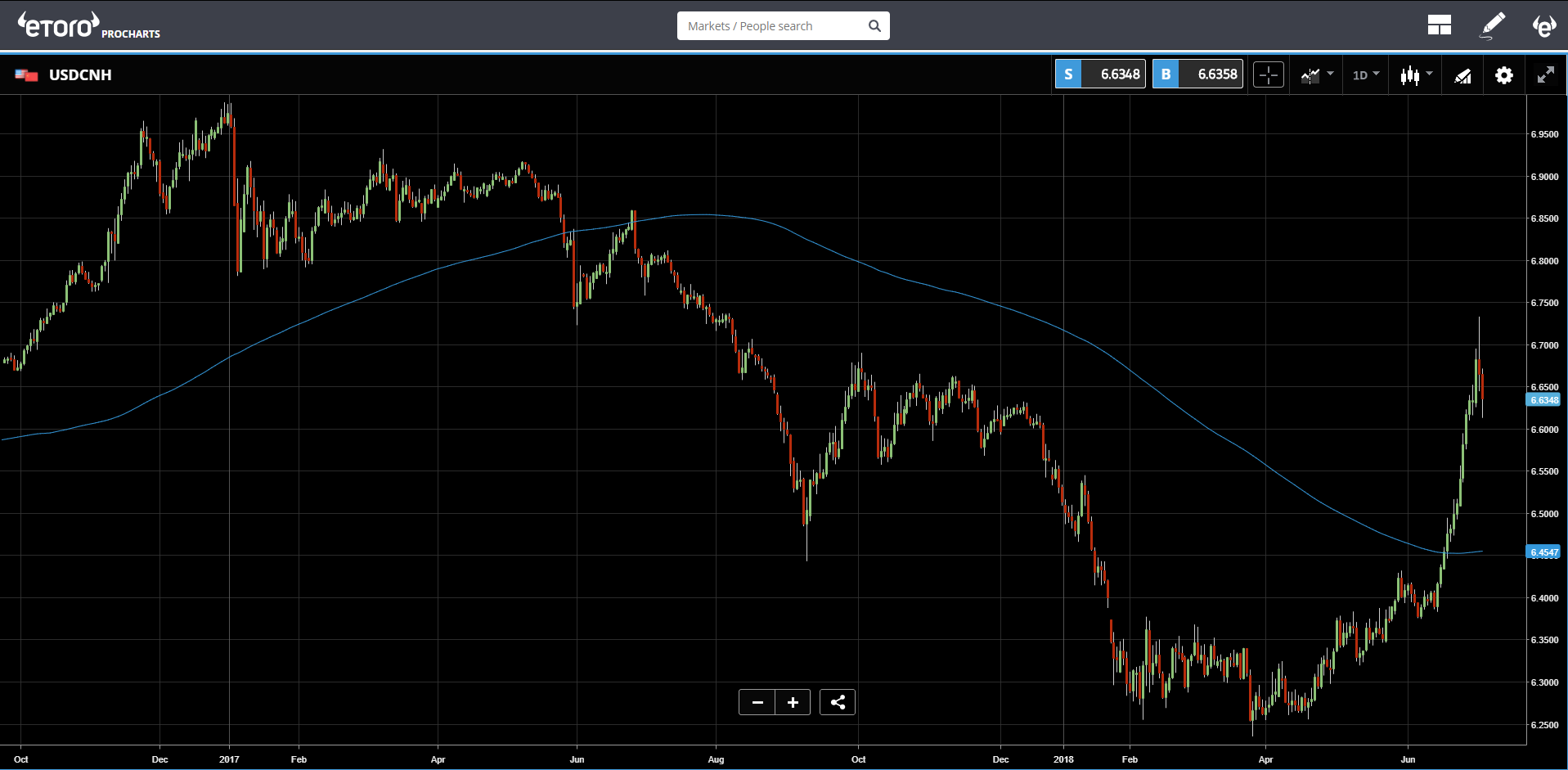Zoom out the chart with minus
This screenshot has width=1568, height=770.
tap(757, 702)
